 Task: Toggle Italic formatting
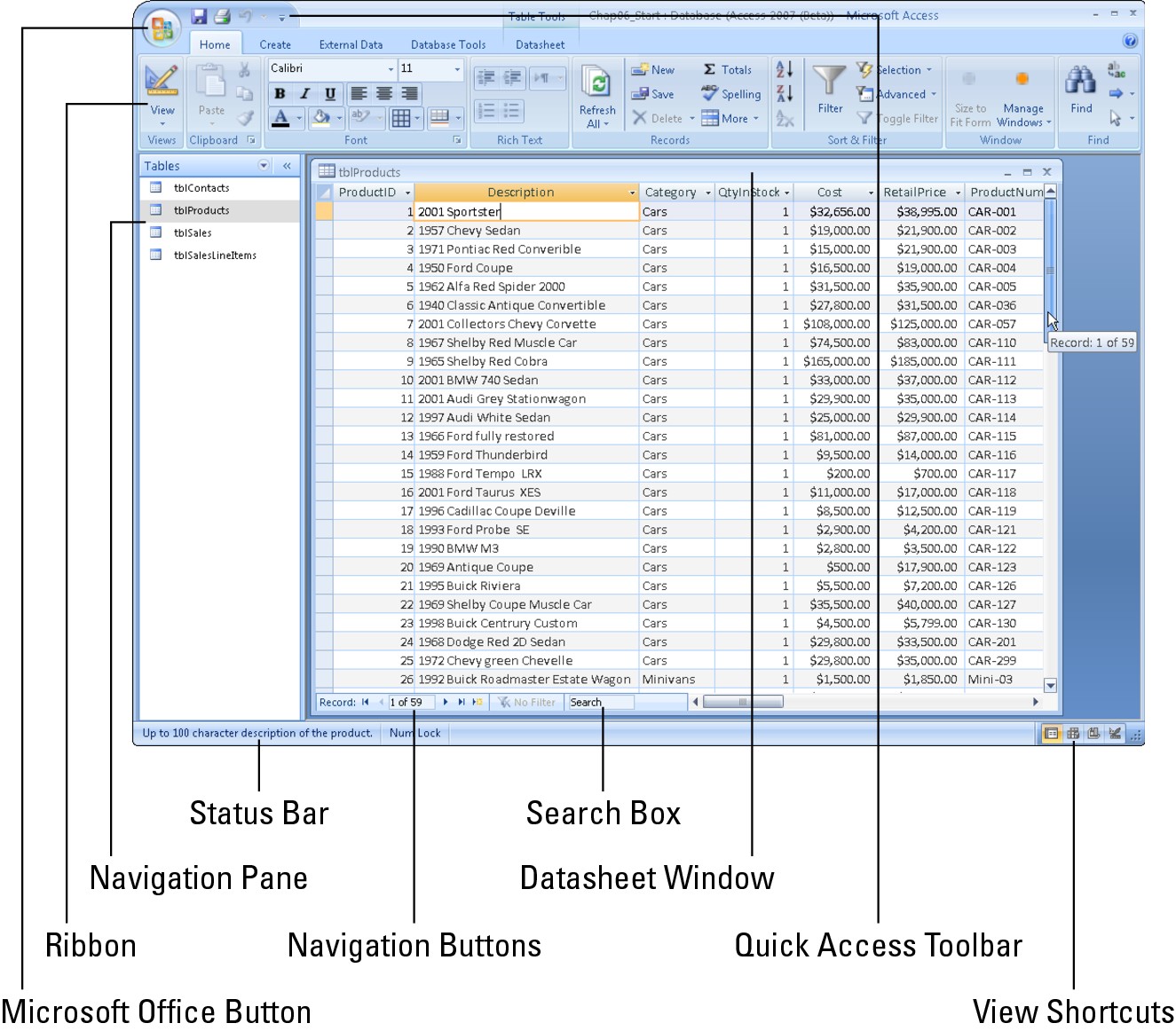coord(304,93)
